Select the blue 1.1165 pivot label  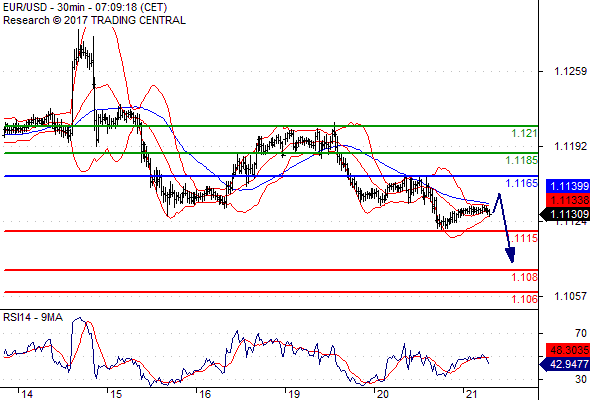tap(521, 183)
